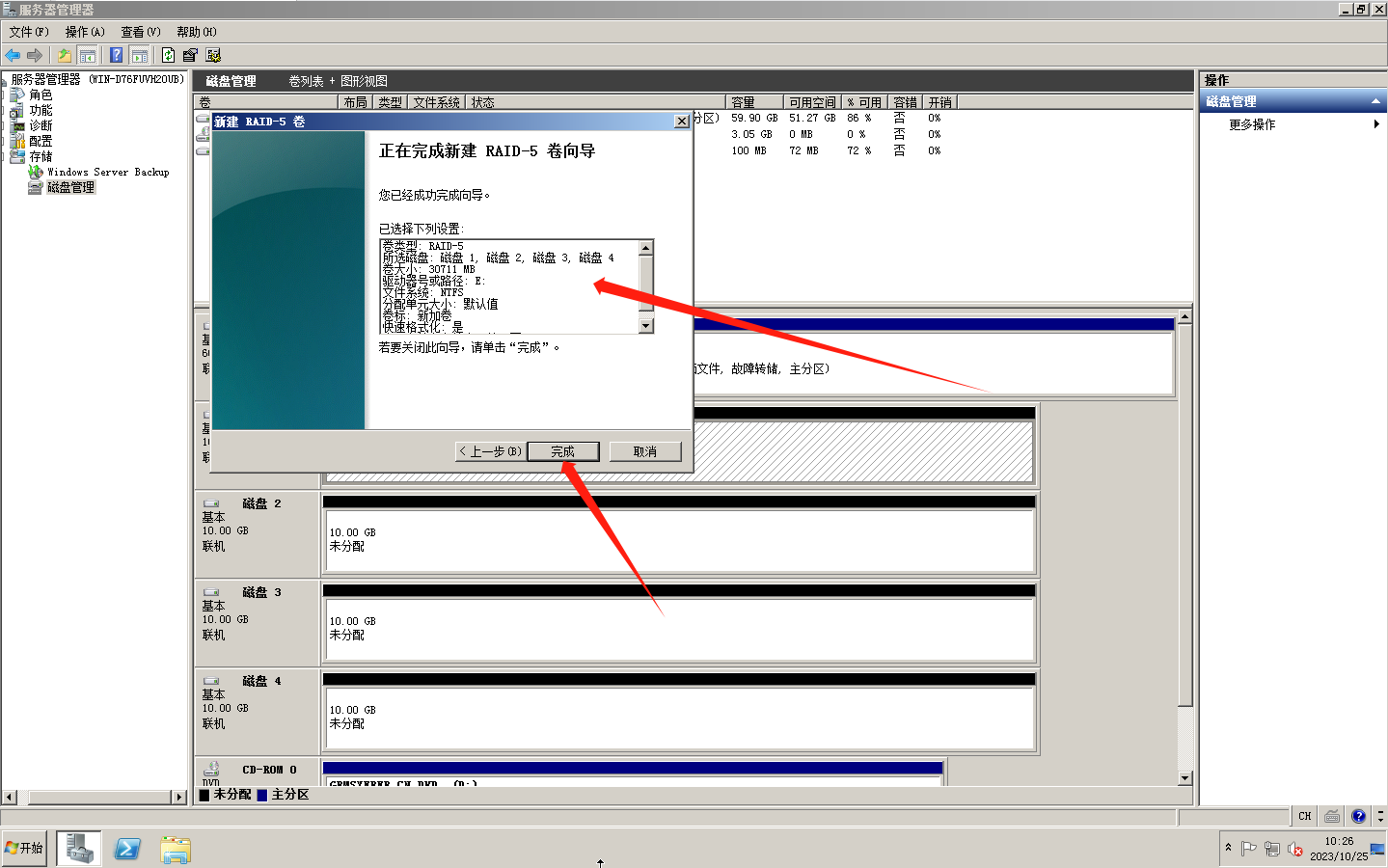Sort by the 类型 column header
Screen dimensions: 1388x868
tap(391, 101)
